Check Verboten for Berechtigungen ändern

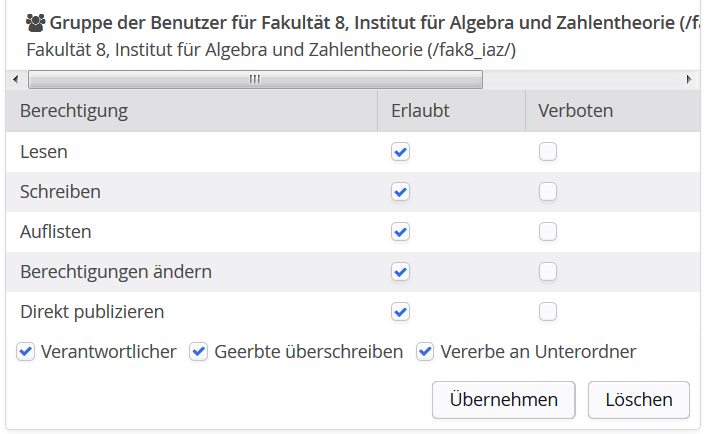(x=548, y=272)
